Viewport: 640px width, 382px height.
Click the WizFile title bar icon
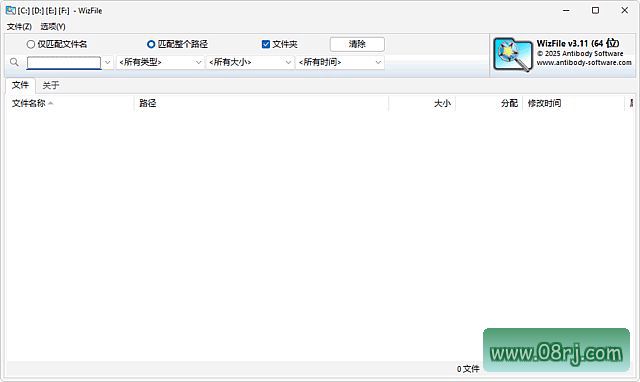click(x=11, y=11)
